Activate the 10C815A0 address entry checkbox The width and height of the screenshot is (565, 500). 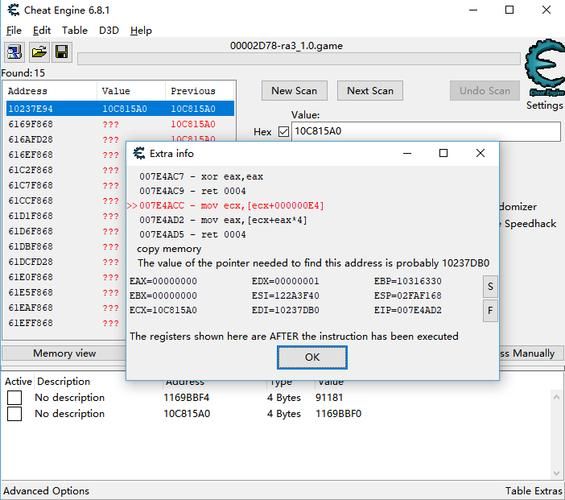click(14, 414)
